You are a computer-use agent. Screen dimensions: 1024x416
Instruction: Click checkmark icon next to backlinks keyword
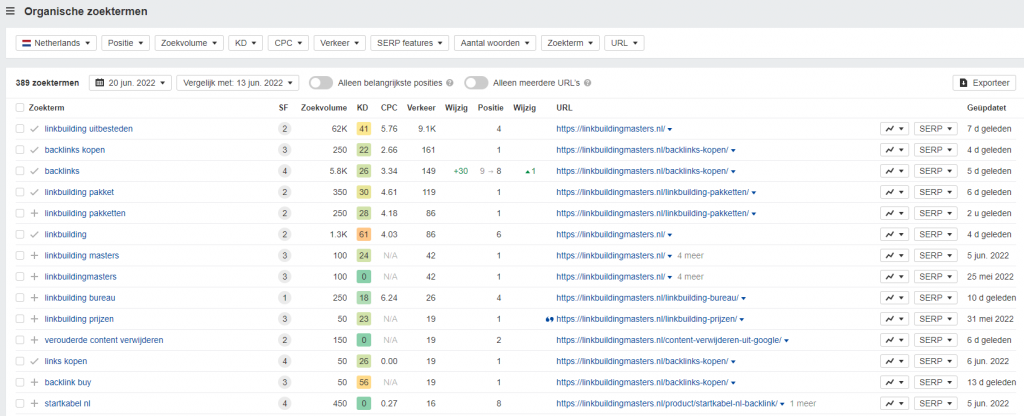tap(35, 171)
